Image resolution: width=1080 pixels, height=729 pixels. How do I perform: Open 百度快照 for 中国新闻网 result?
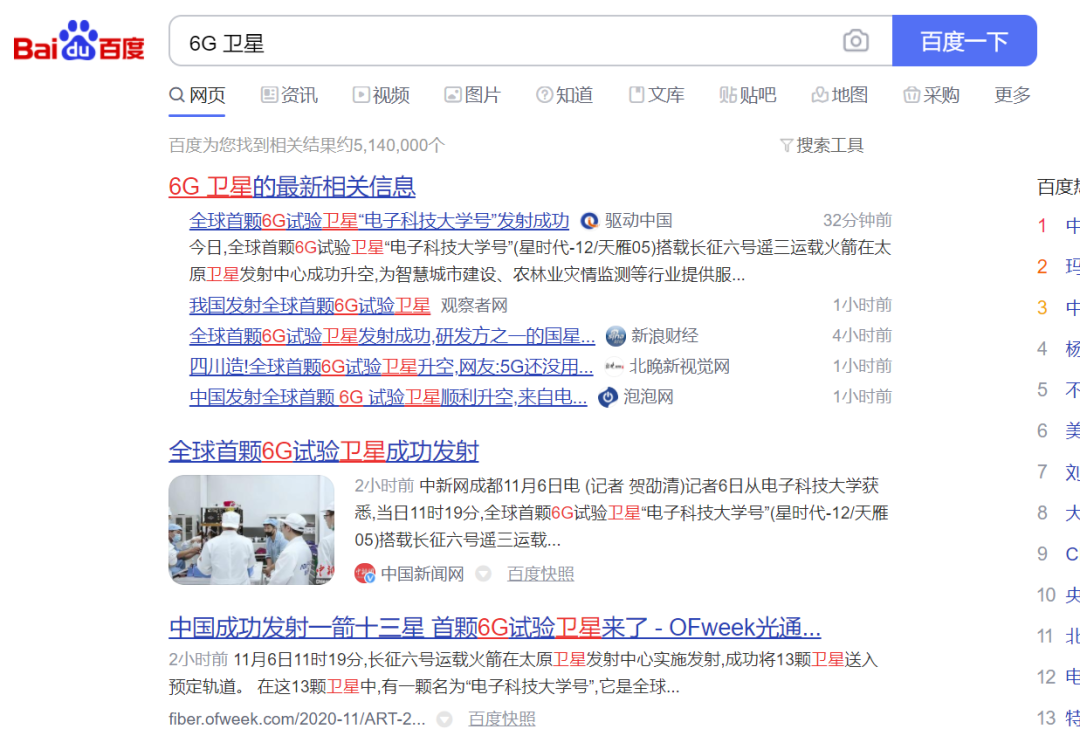(x=541, y=573)
